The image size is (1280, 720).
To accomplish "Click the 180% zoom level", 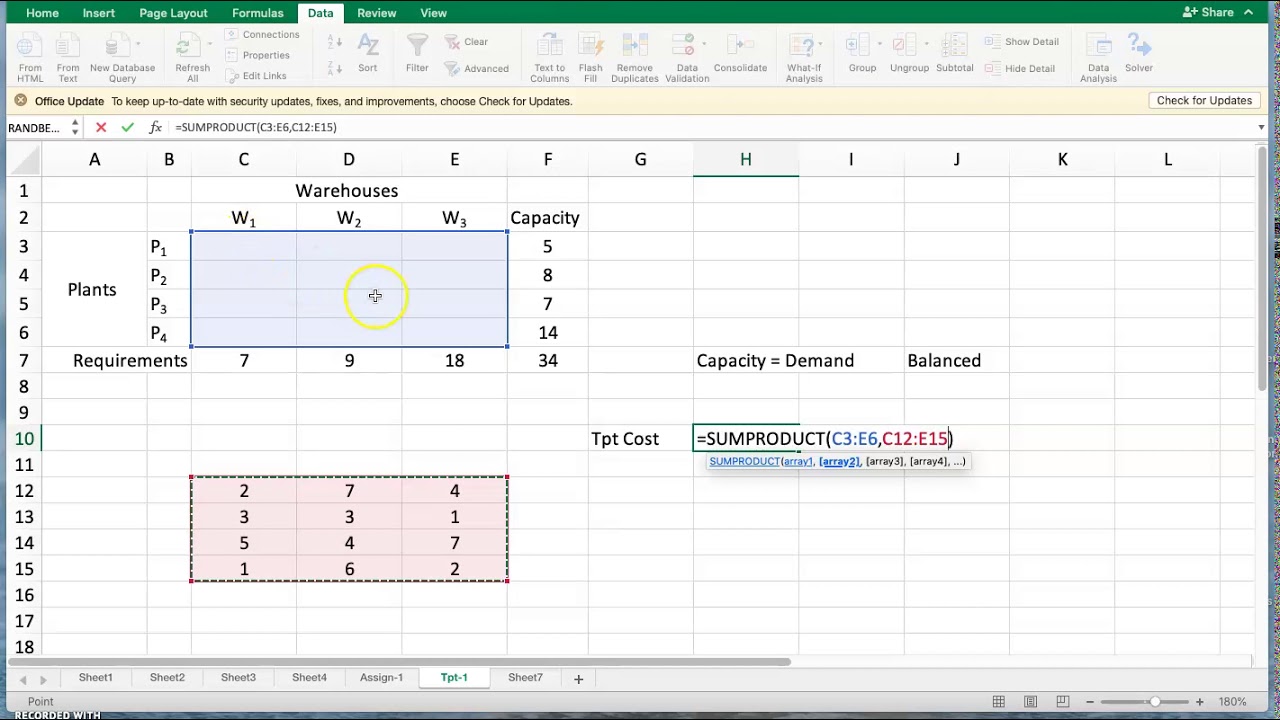I will click(1231, 702).
